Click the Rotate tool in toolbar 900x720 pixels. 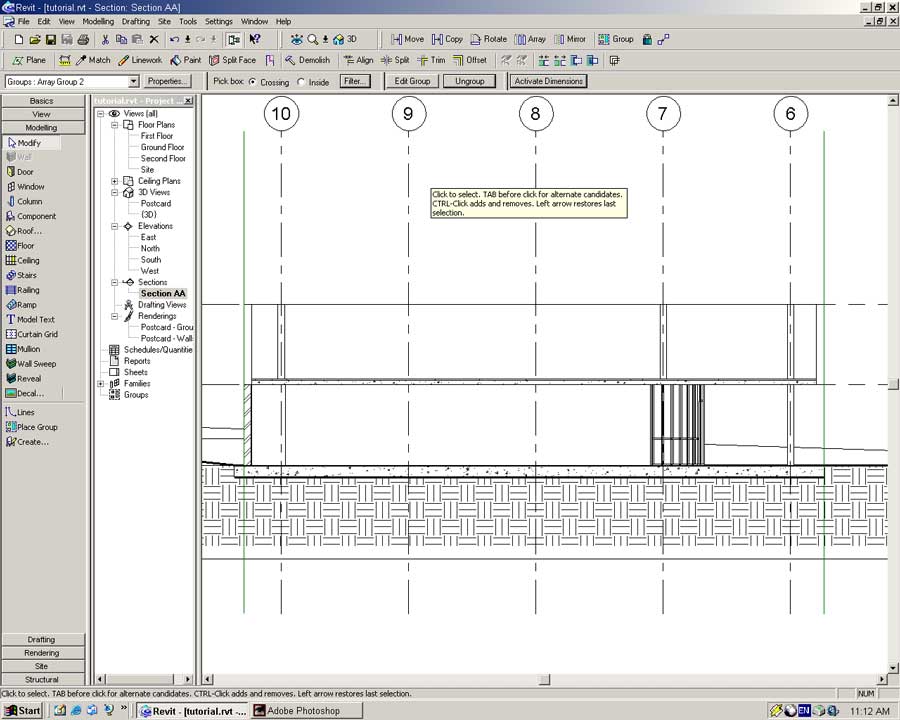click(x=488, y=39)
